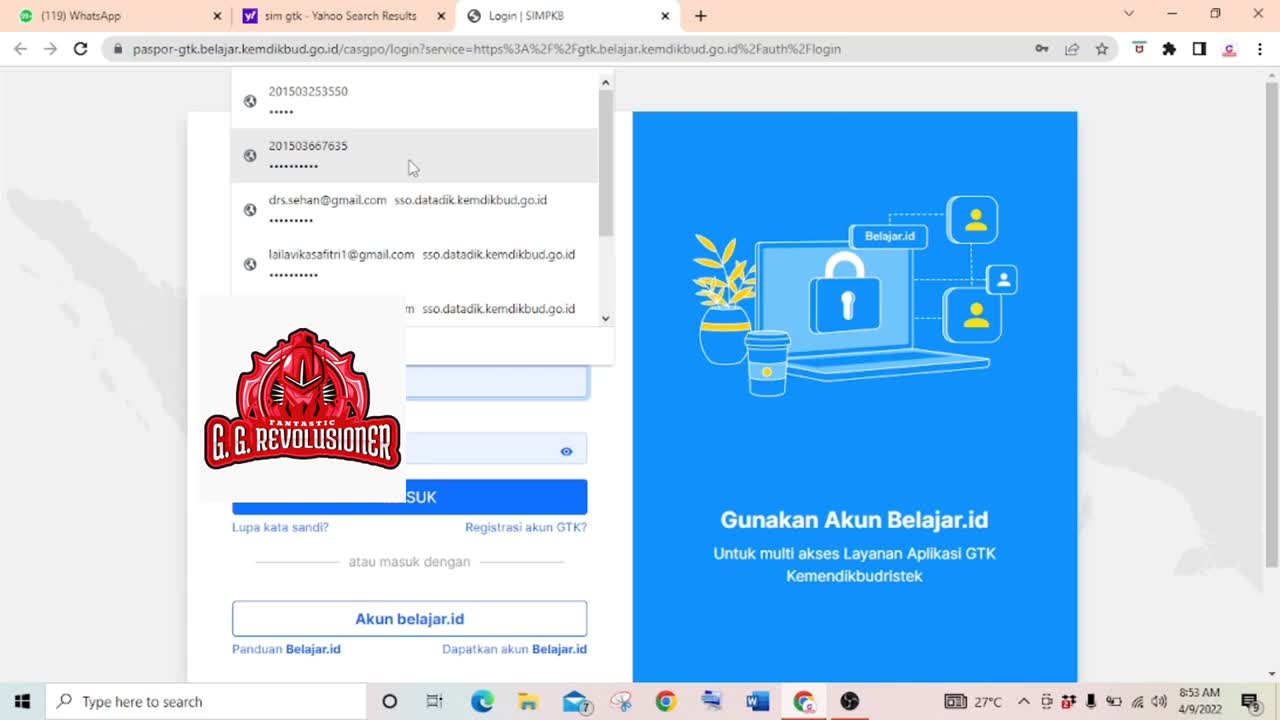Open the Chrome profile avatar
The image size is (1280, 720).
(x=1230, y=48)
